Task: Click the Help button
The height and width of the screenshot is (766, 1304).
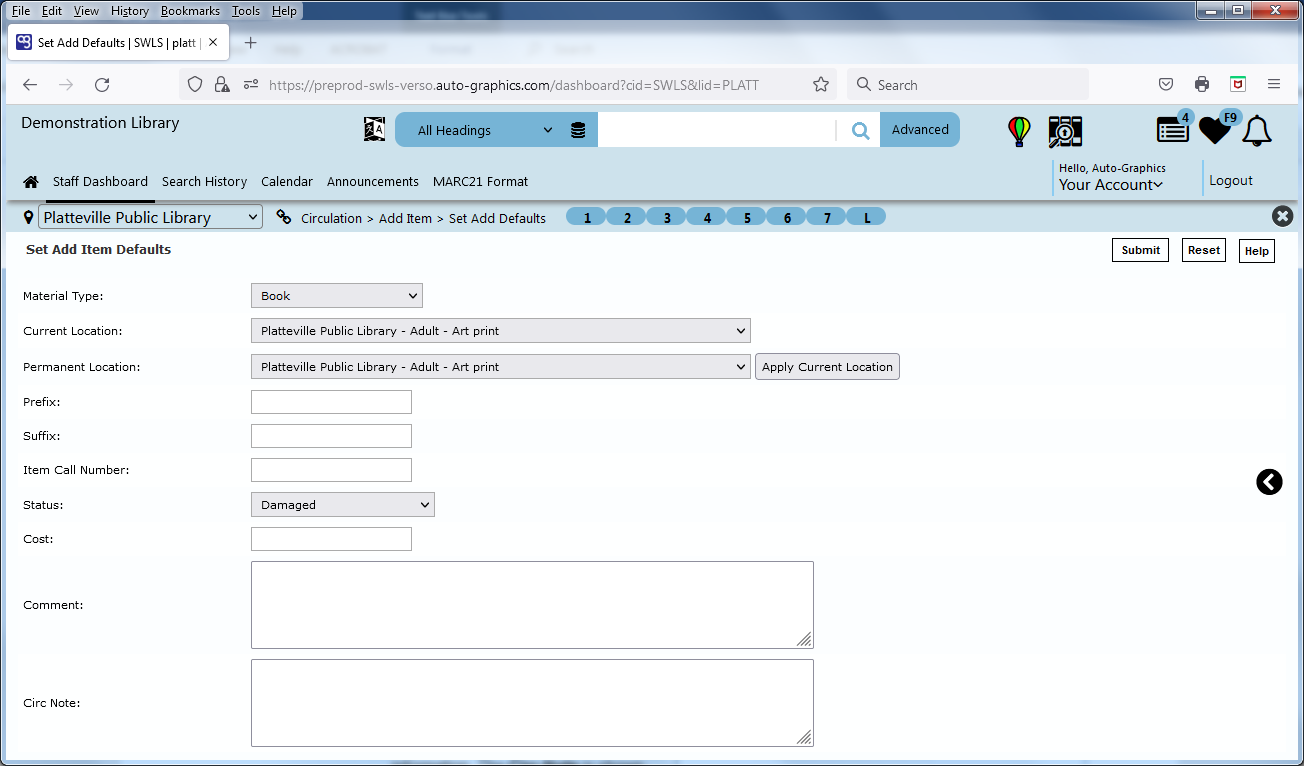Action: coord(1257,251)
